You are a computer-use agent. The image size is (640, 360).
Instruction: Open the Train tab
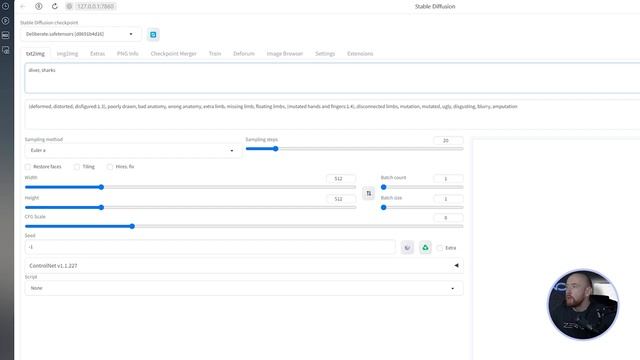pyautogui.click(x=215, y=53)
